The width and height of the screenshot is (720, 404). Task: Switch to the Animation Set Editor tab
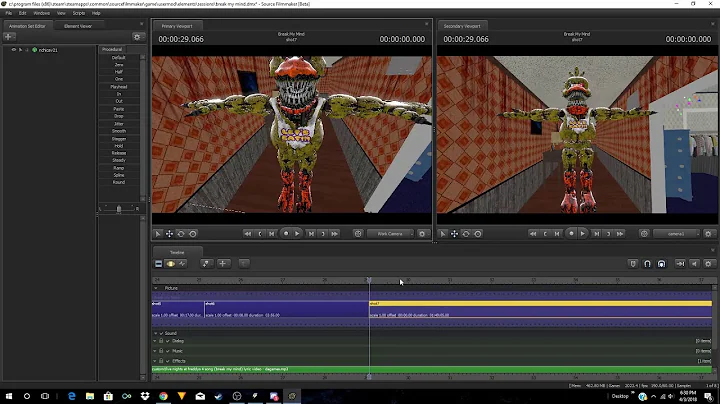[28, 26]
